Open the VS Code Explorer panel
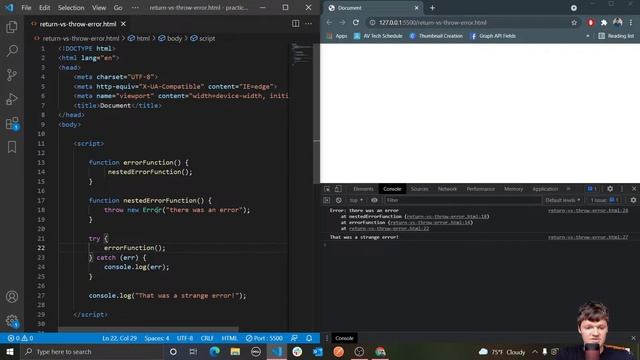Image resolution: width=640 pixels, height=360 pixels. coord(12,27)
